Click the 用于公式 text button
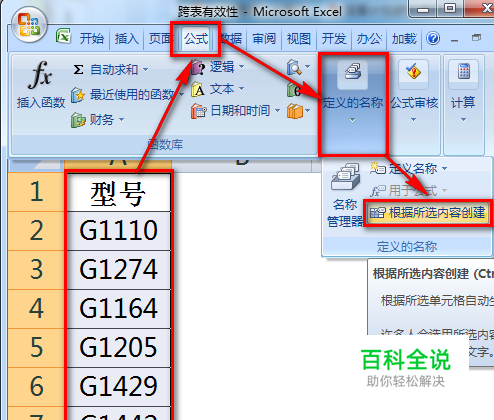 413,191
